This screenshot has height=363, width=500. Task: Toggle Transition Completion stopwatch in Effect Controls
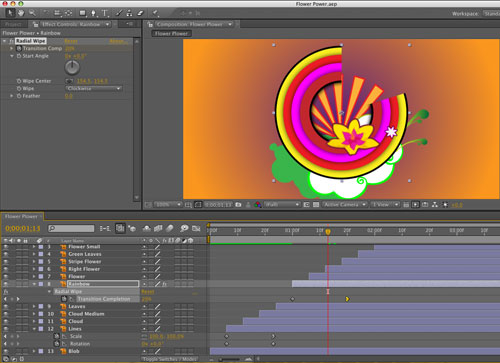(19, 48)
